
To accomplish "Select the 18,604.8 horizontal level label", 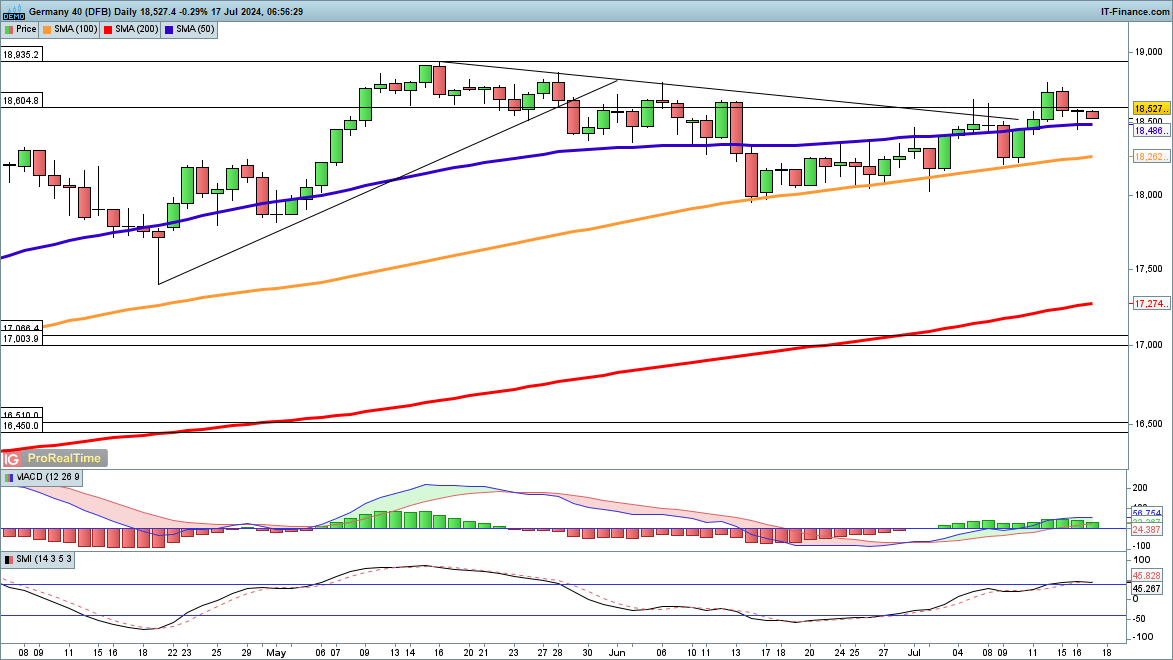I will coord(21,101).
